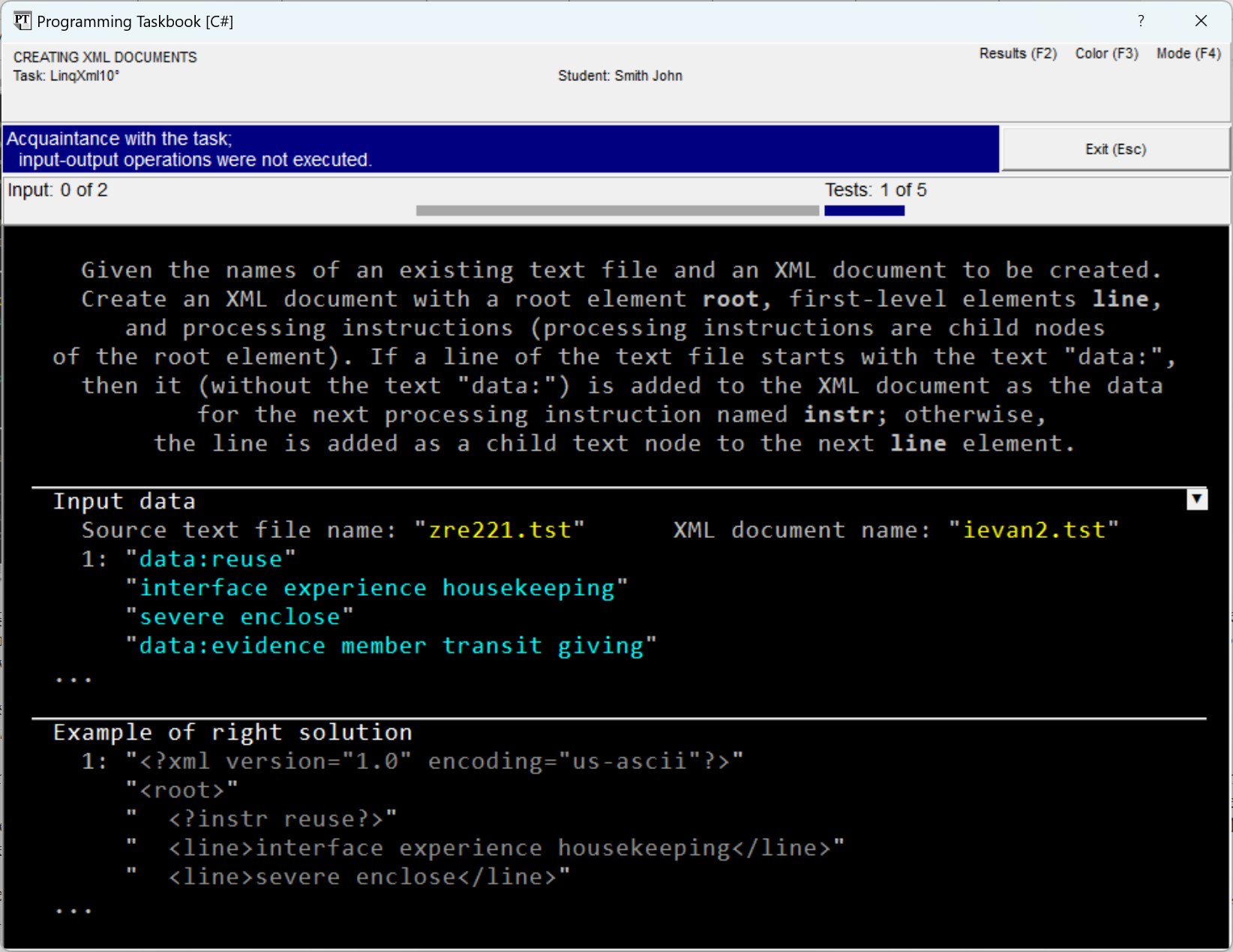Click the XML document name ievan2.tst
This screenshot has height=952, width=1233.
click(x=1033, y=530)
